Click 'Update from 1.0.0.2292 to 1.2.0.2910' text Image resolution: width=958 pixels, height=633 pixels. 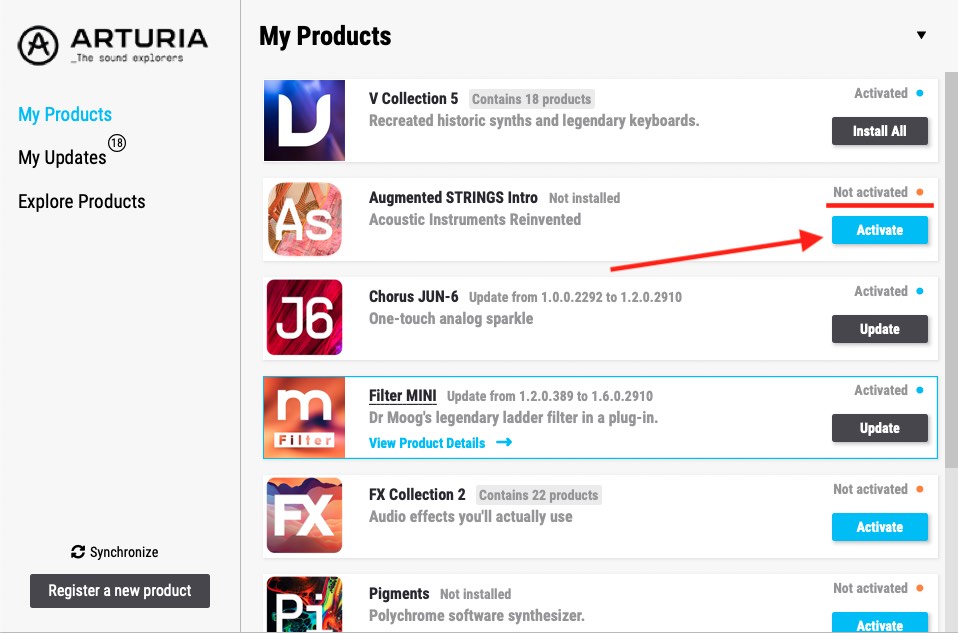[x=575, y=297]
